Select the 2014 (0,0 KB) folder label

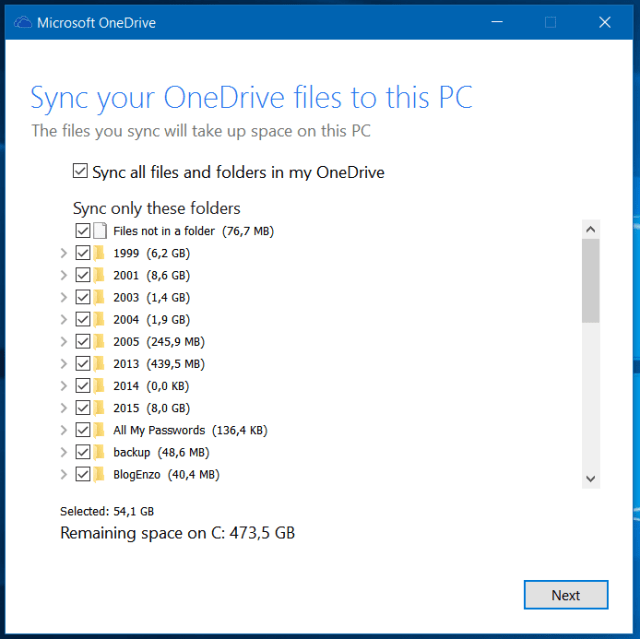[151, 386]
